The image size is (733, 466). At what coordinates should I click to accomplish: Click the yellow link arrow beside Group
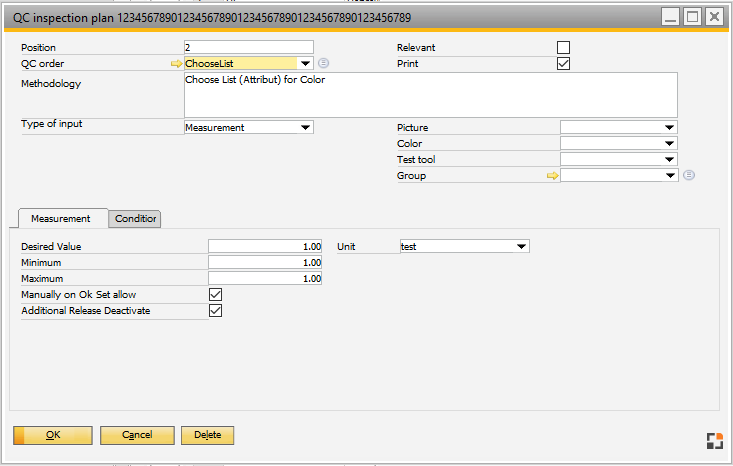click(552, 176)
